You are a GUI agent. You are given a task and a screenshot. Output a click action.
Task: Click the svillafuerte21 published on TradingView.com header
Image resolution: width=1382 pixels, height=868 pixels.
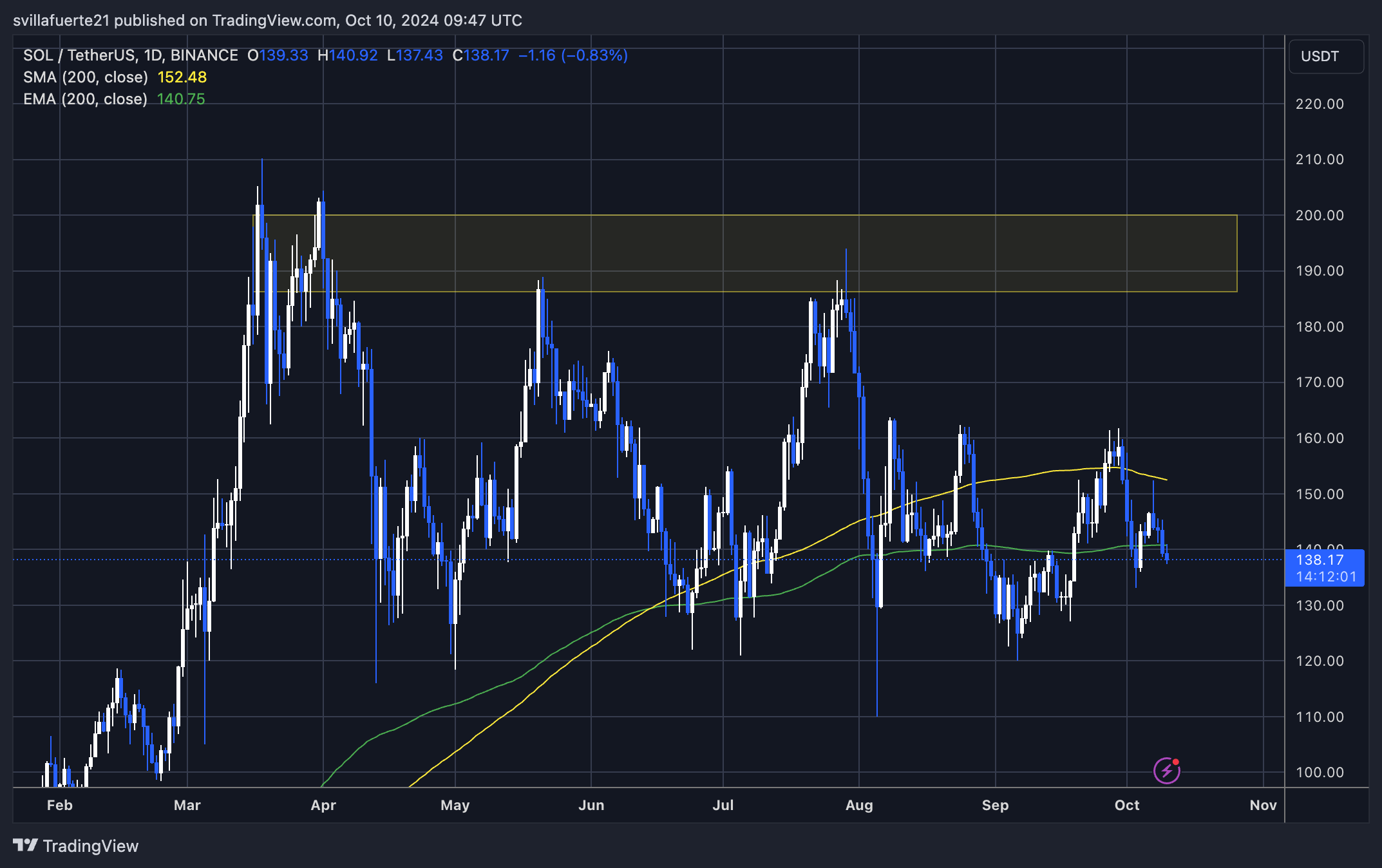point(267,21)
